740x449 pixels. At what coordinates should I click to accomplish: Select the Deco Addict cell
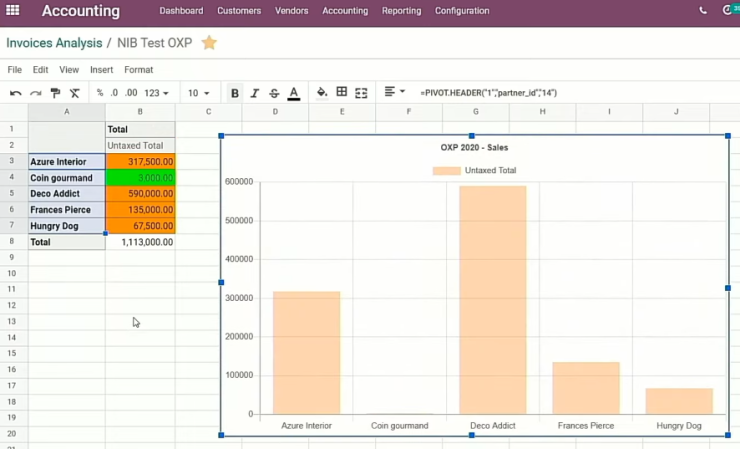(x=67, y=194)
